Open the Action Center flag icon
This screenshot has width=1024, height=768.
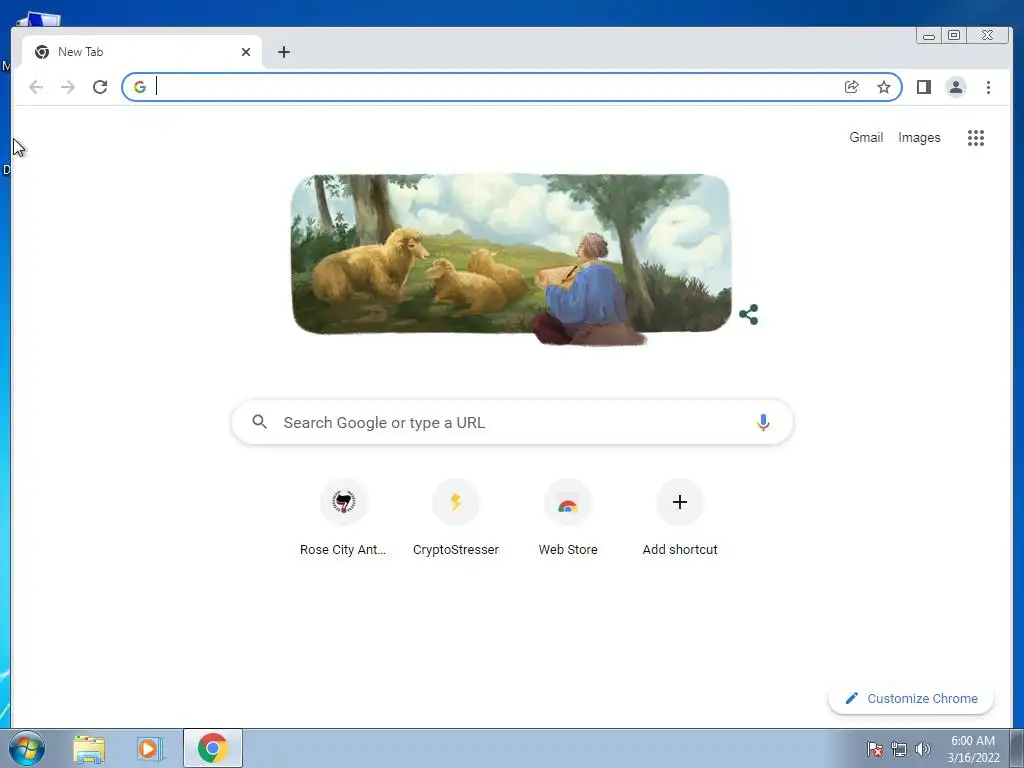point(875,749)
